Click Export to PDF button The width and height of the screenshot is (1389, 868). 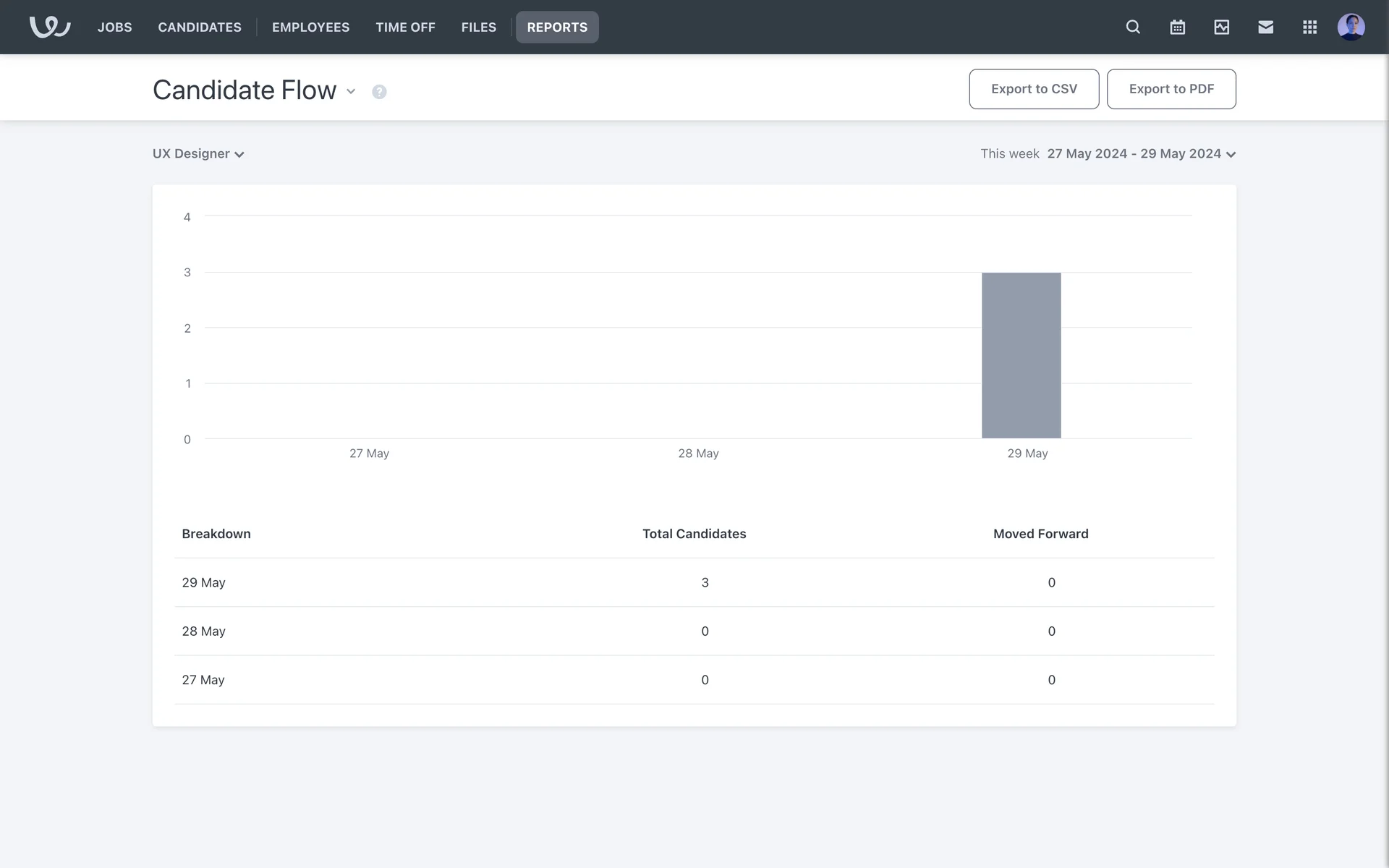pyautogui.click(x=1171, y=89)
